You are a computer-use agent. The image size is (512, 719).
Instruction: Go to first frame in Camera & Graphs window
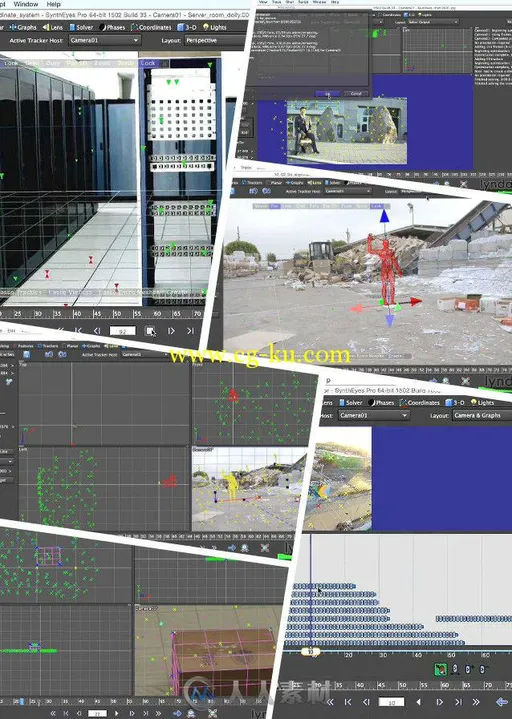[x=348, y=702]
